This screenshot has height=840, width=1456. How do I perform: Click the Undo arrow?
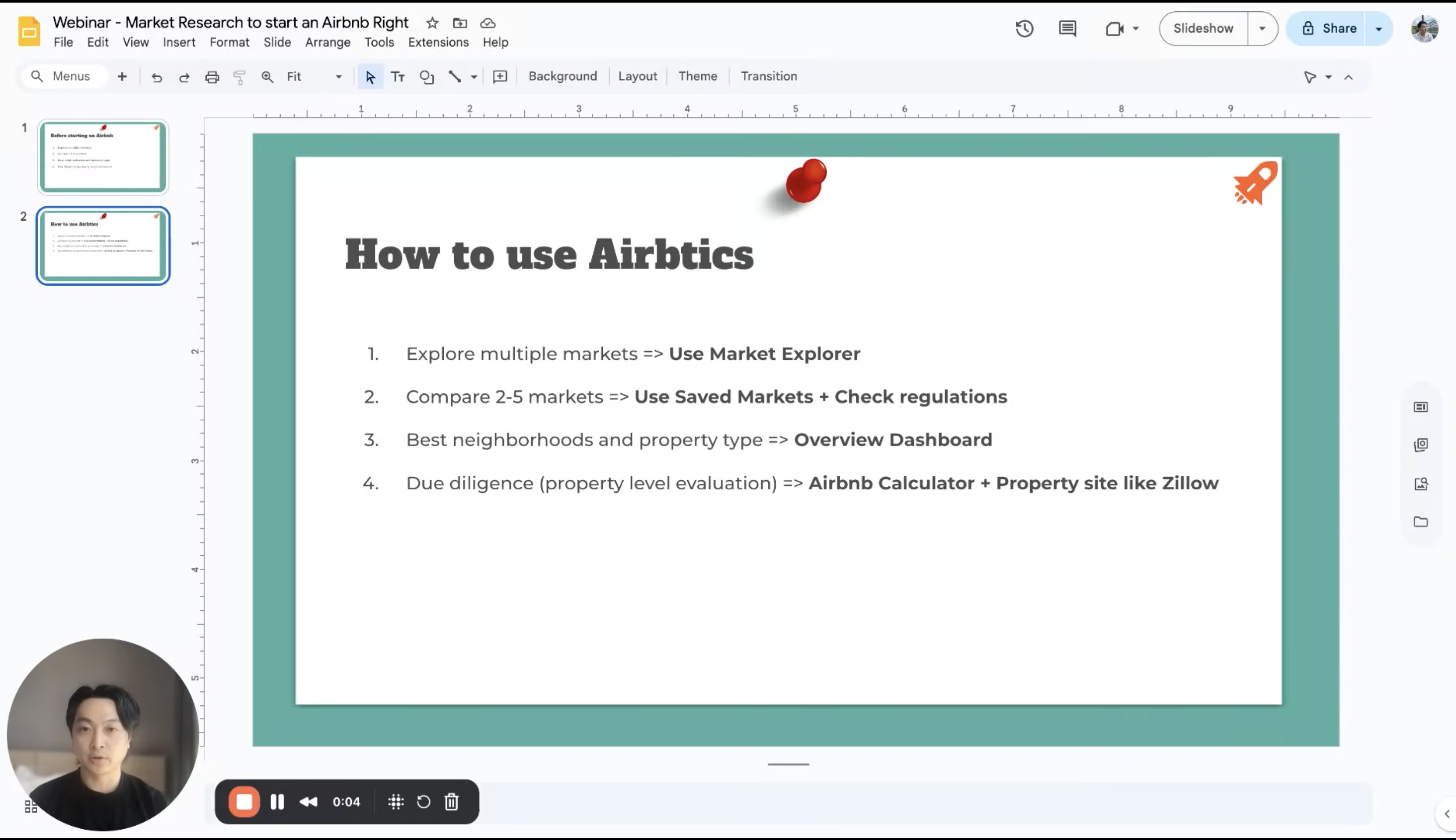157,77
